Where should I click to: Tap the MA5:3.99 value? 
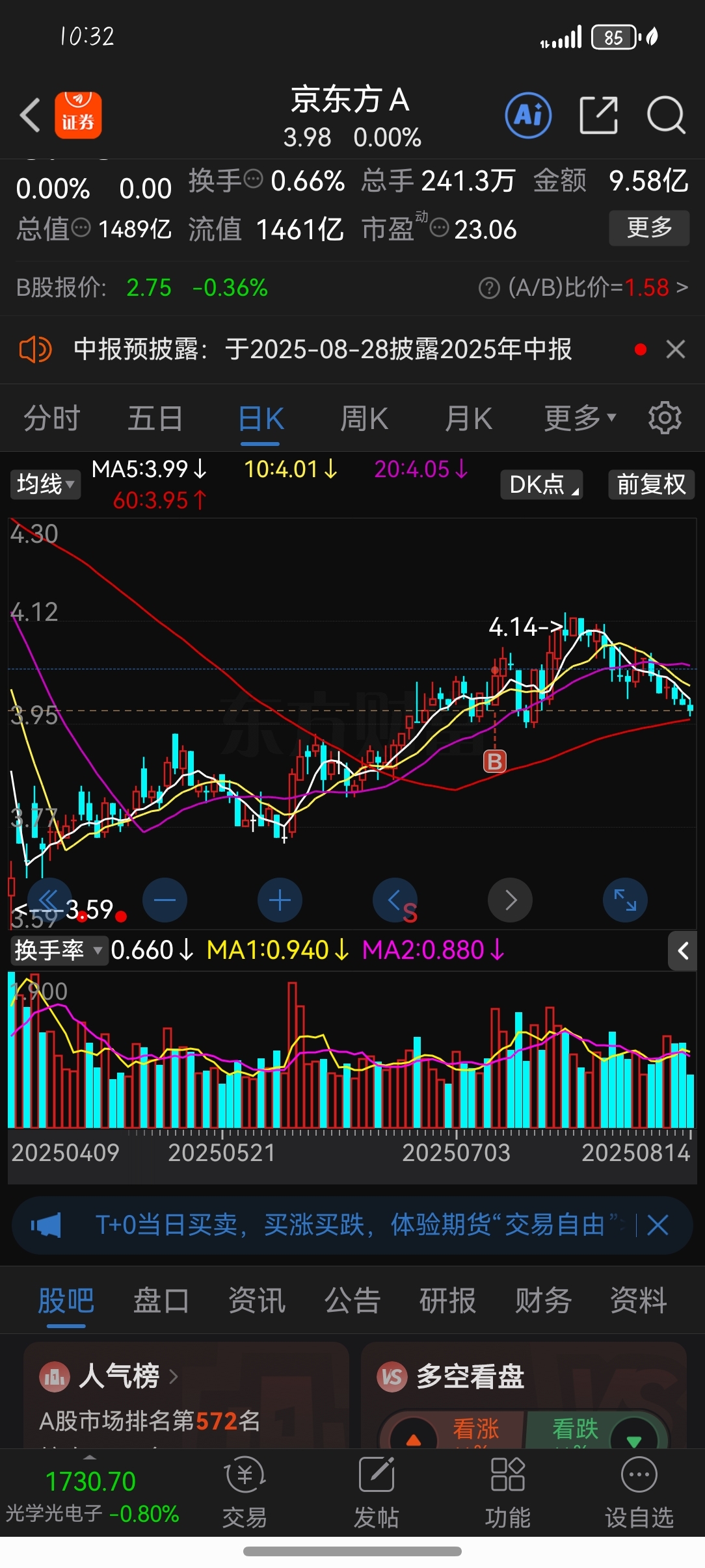pos(149,469)
